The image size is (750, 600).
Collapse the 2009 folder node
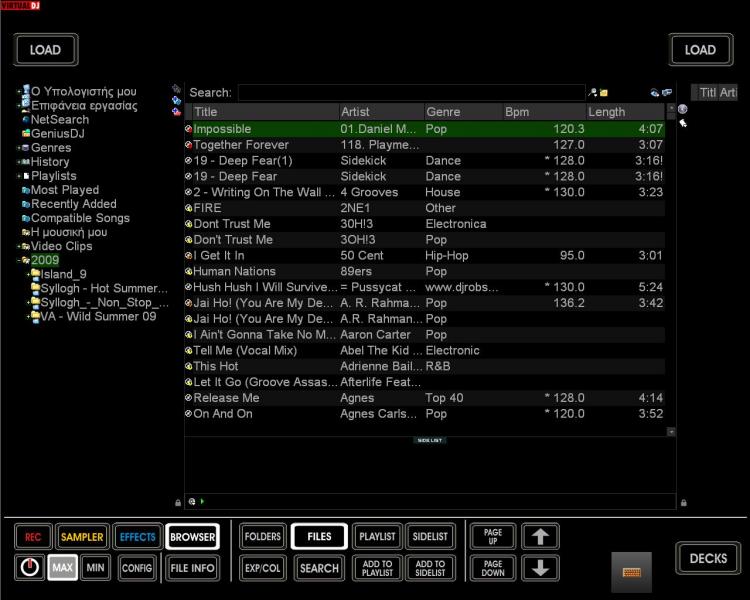(x=19, y=260)
